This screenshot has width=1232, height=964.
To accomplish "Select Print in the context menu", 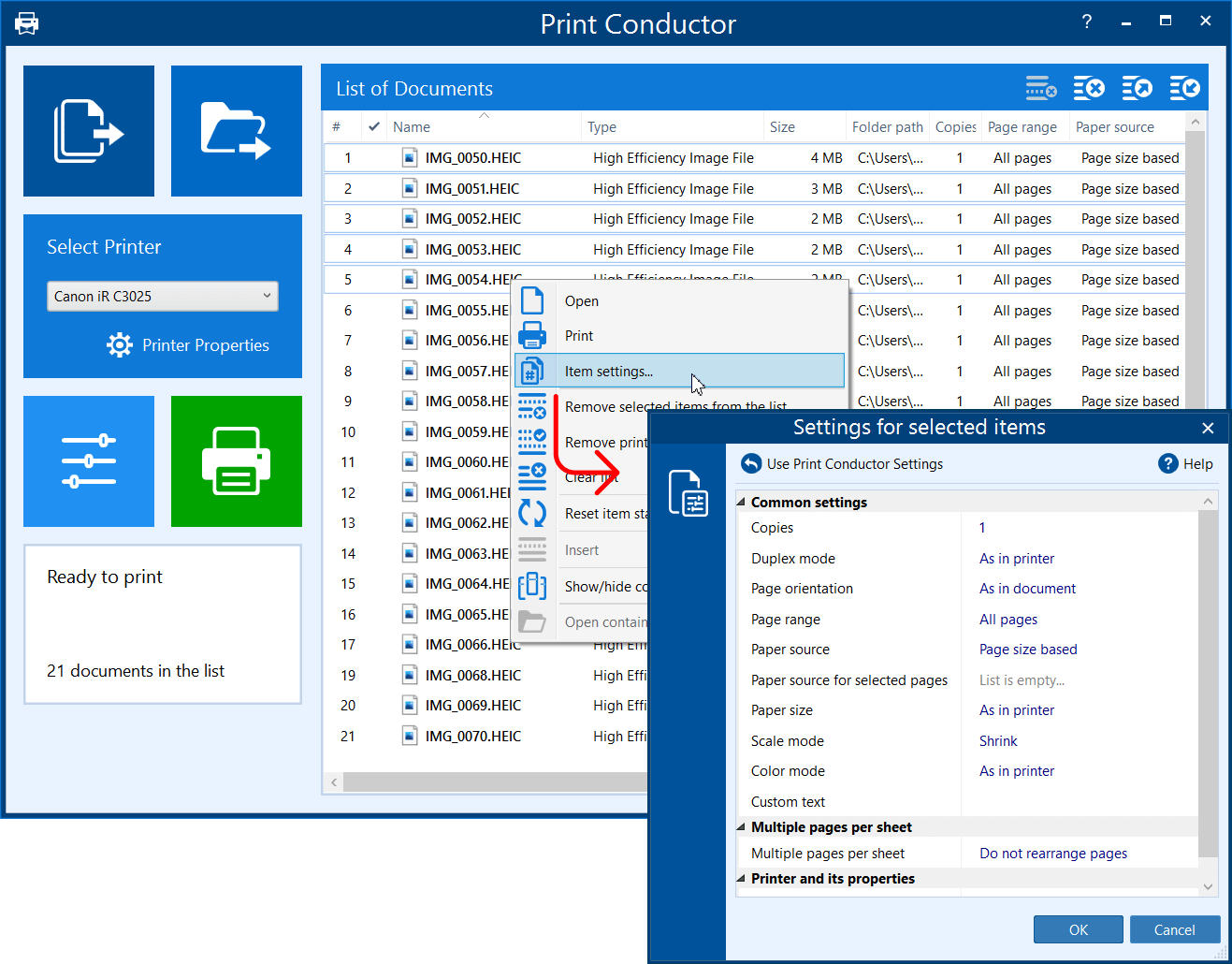I will 579,336.
